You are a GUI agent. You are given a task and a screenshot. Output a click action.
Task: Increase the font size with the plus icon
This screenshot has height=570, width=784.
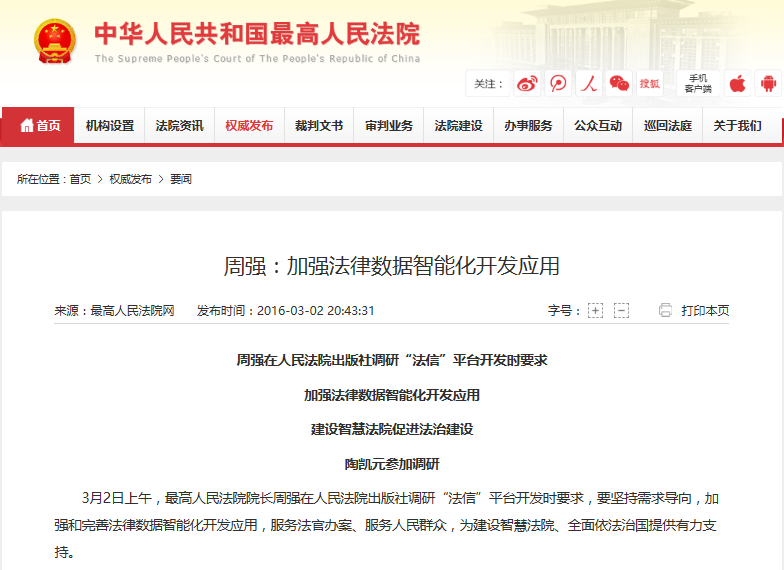[596, 310]
